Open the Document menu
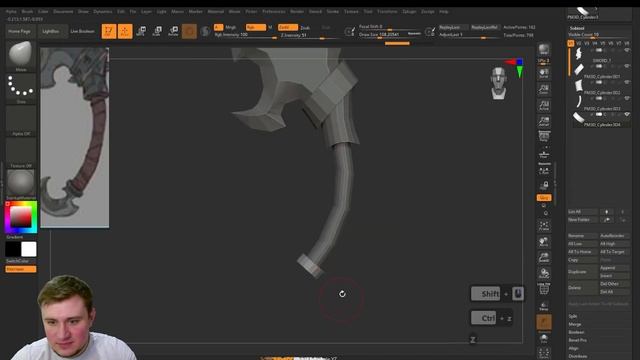640x360 pixels. point(63,11)
